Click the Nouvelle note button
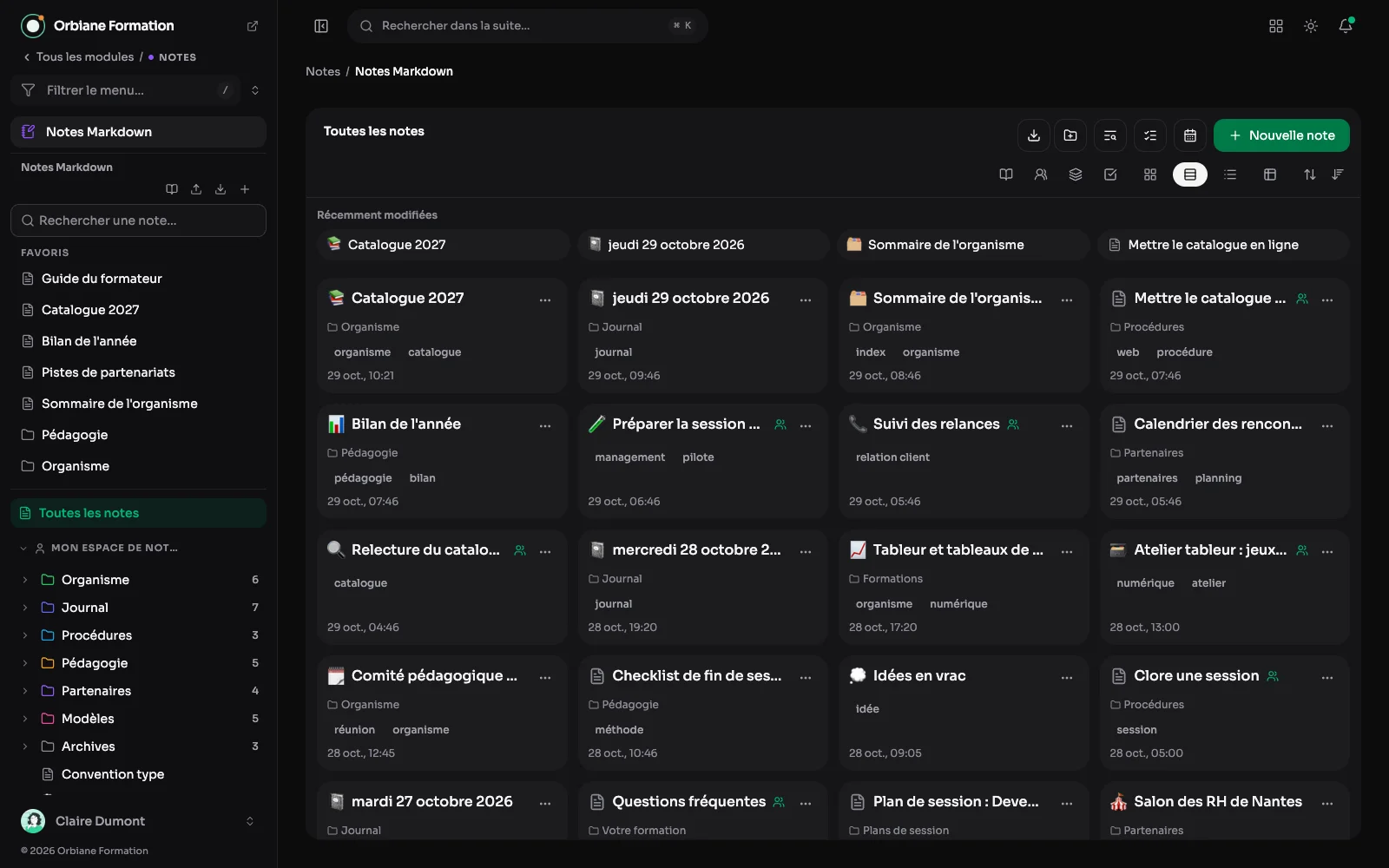 pyautogui.click(x=1281, y=135)
